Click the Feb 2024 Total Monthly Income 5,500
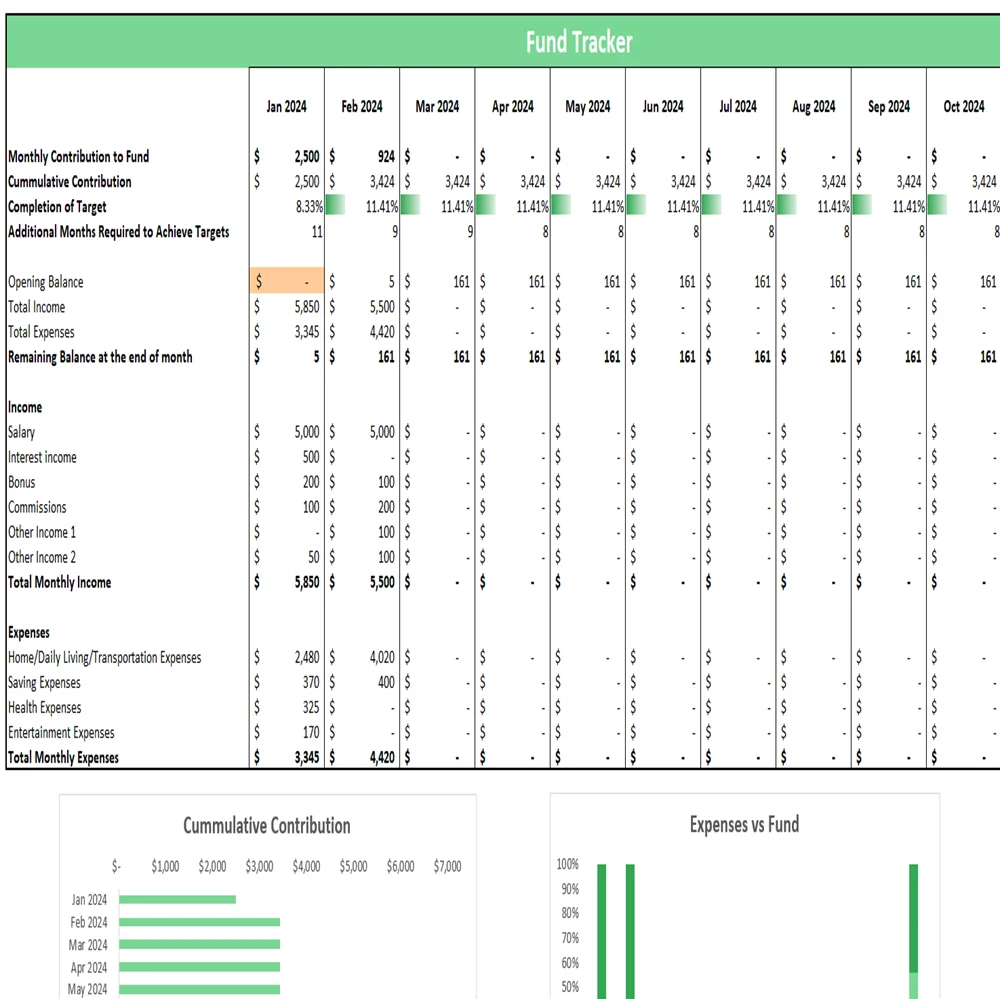Viewport: 1000px width, 1000px height. pyautogui.click(x=381, y=582)
